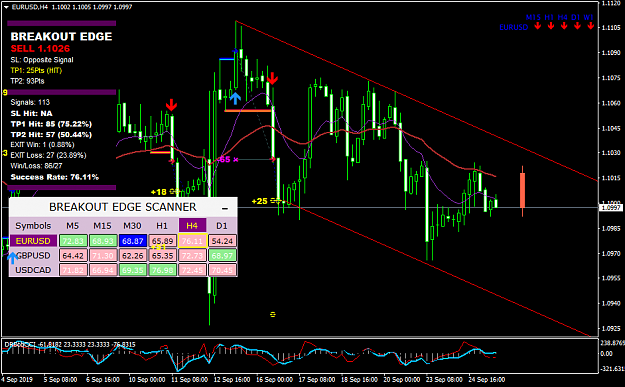Open EURUSD M5 cell showing 72.83
This screenshot has height=387, width=625.
point(73,241)
